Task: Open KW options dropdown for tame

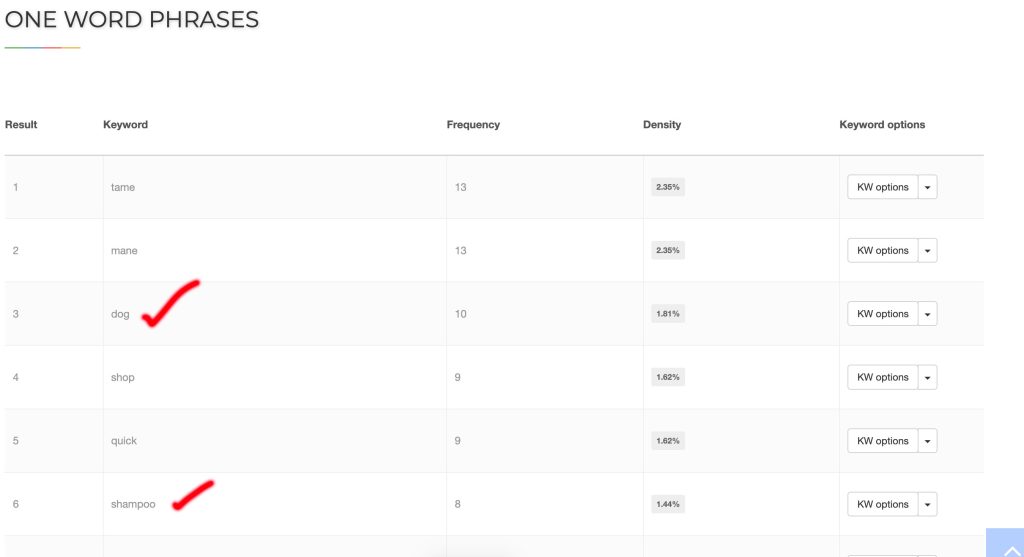Action: [x=928, y=187]
